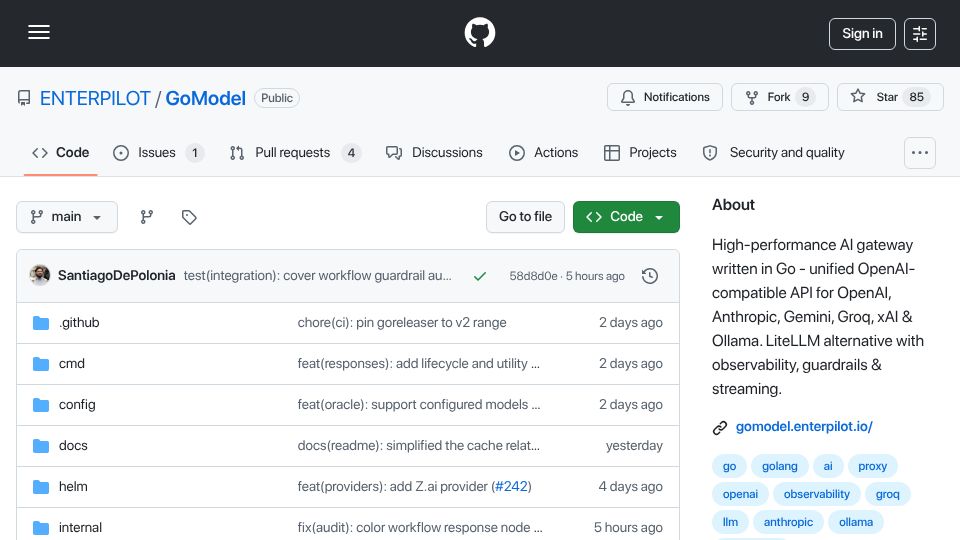Expand the more tabs ellipsis menu
The image size is (960, 540).
coord(920,153)
